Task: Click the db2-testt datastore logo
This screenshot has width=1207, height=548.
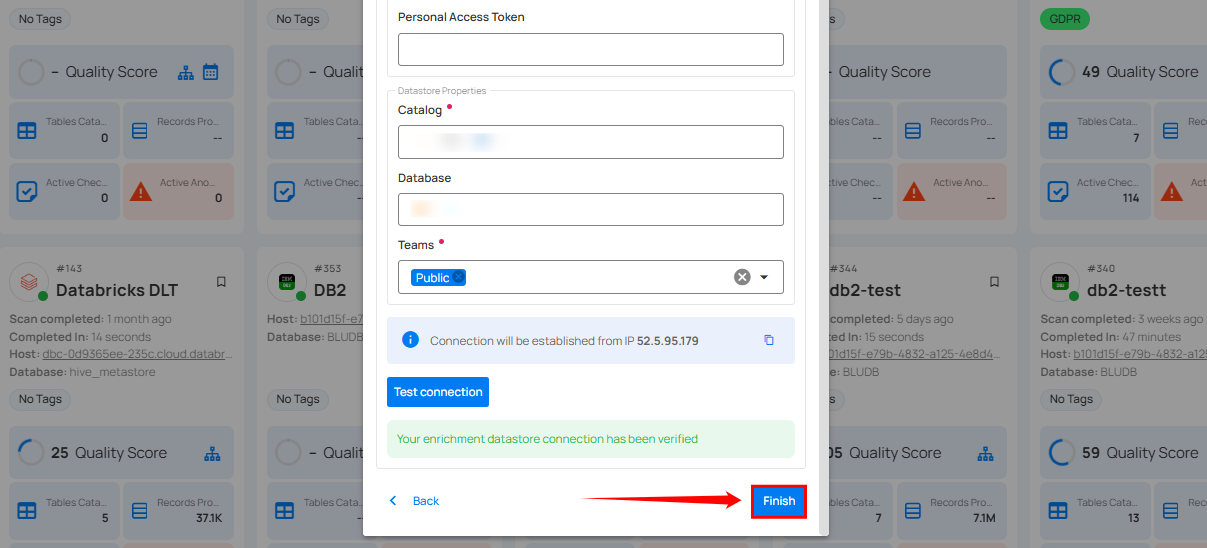Action: click(x=1061, y=282)
